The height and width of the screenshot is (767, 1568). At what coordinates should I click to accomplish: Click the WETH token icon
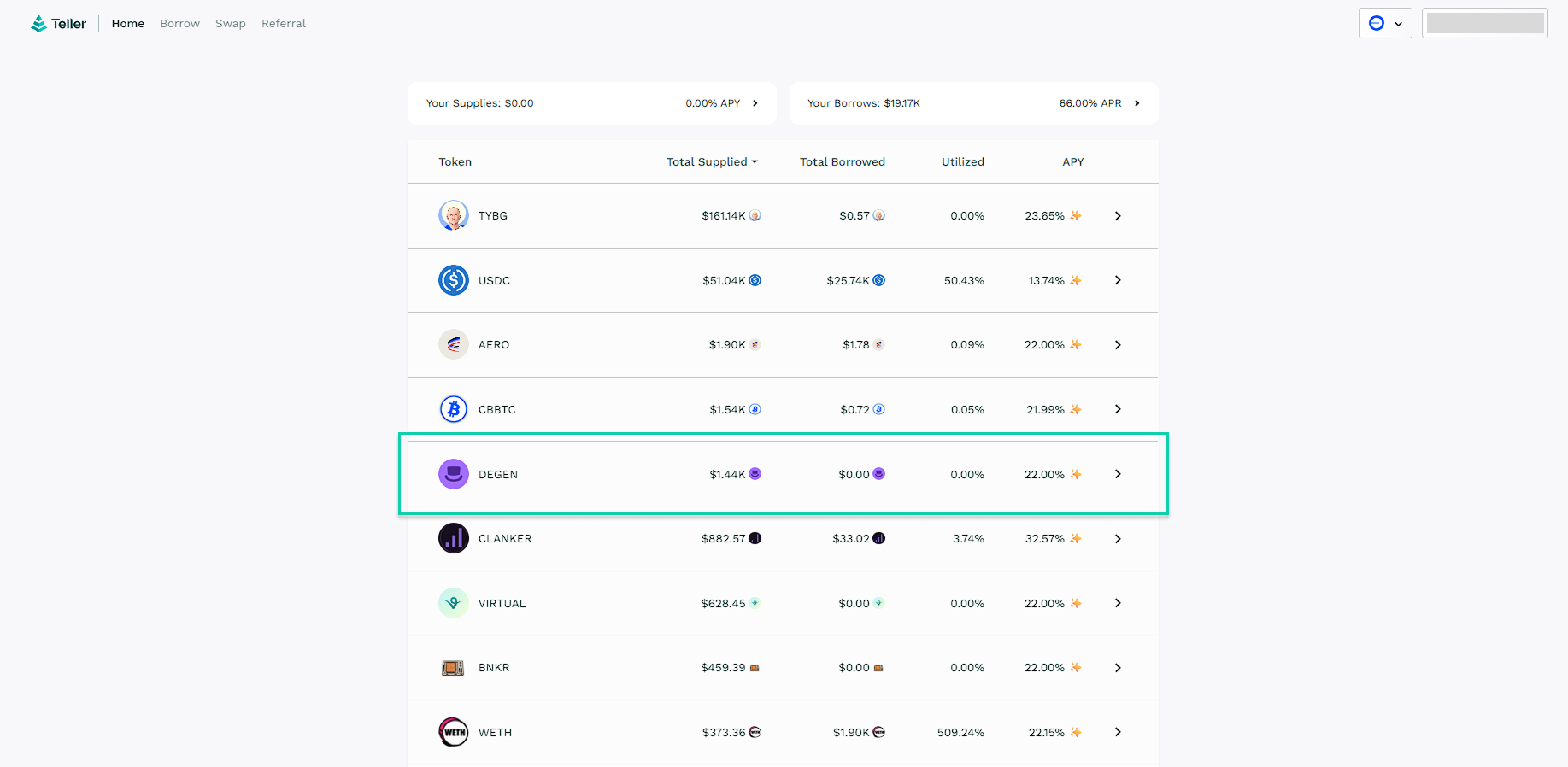point(453,732)
